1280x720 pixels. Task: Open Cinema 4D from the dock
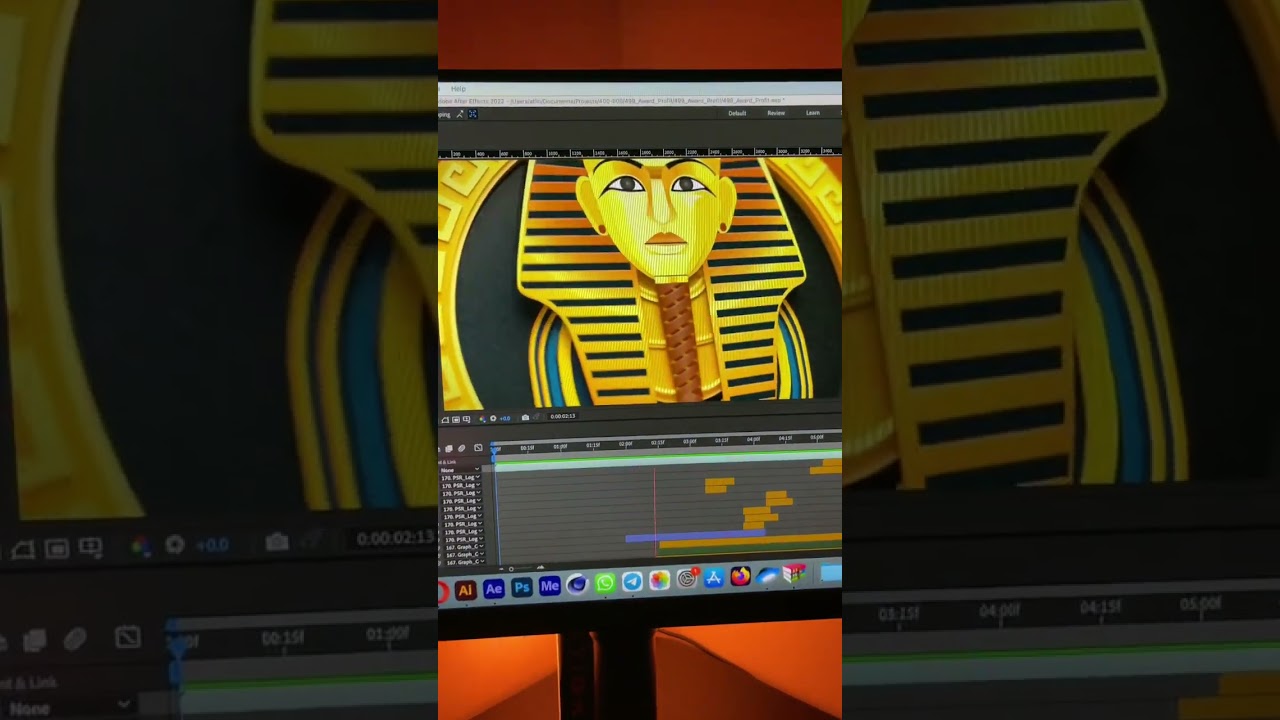[x=577, y=584]
